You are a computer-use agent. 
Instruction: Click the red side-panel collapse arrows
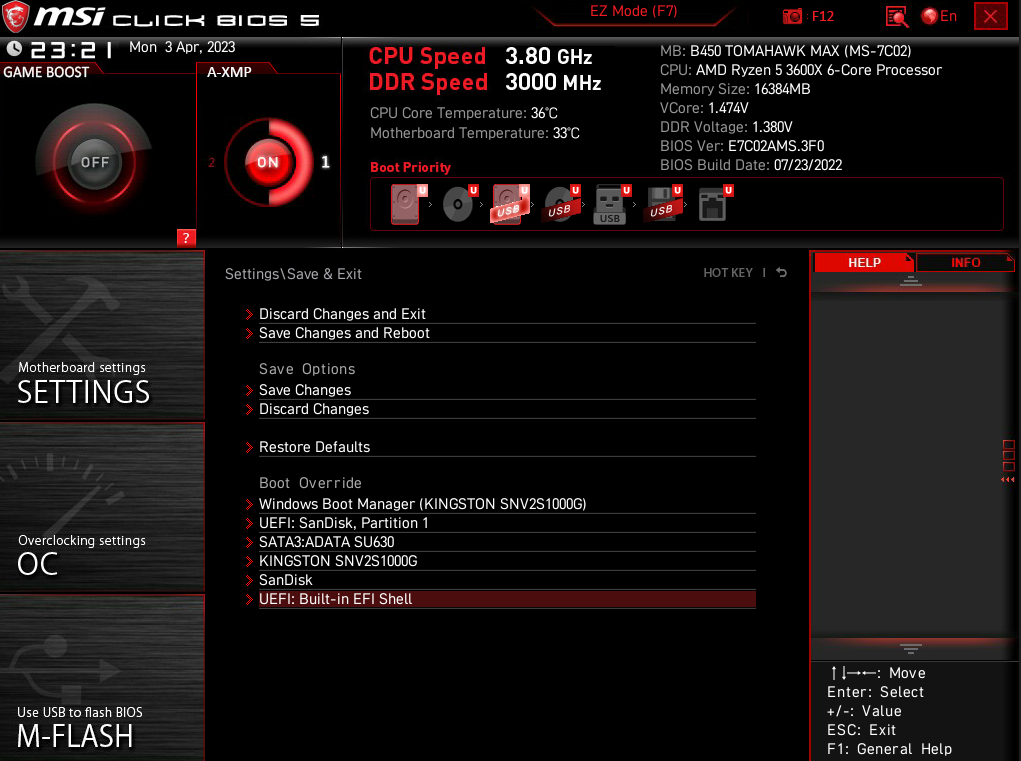pos(1007,480)
